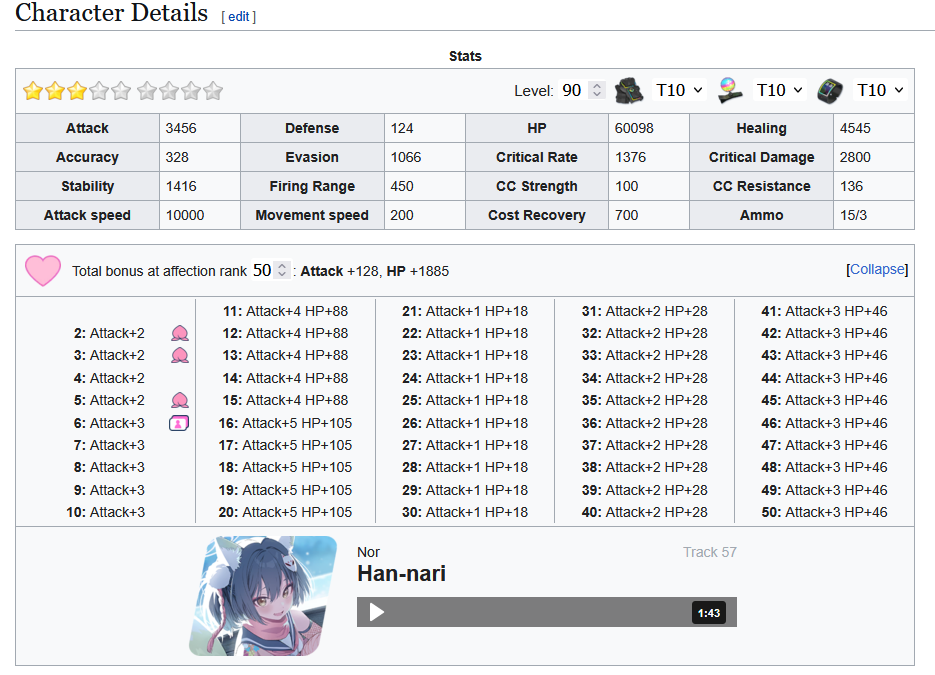Click the first gold star rating
Screen dimensions: 935x675
click(33, 91)
